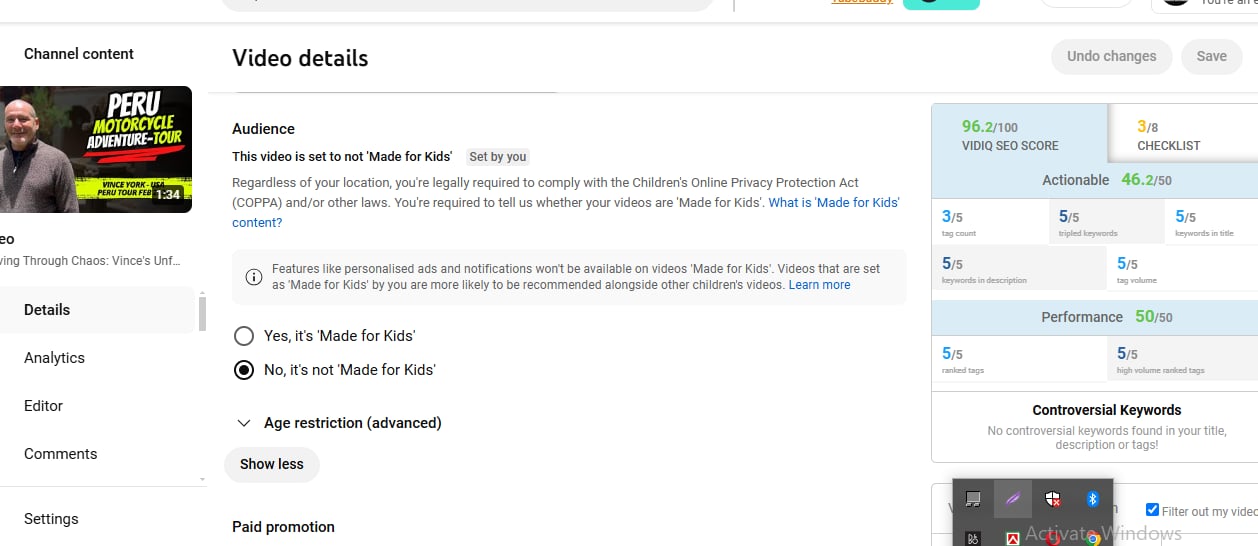This screenshot has height=546, width=1258.
Task: Open Comments from the left sidebar
Action: tap(60, 454)
